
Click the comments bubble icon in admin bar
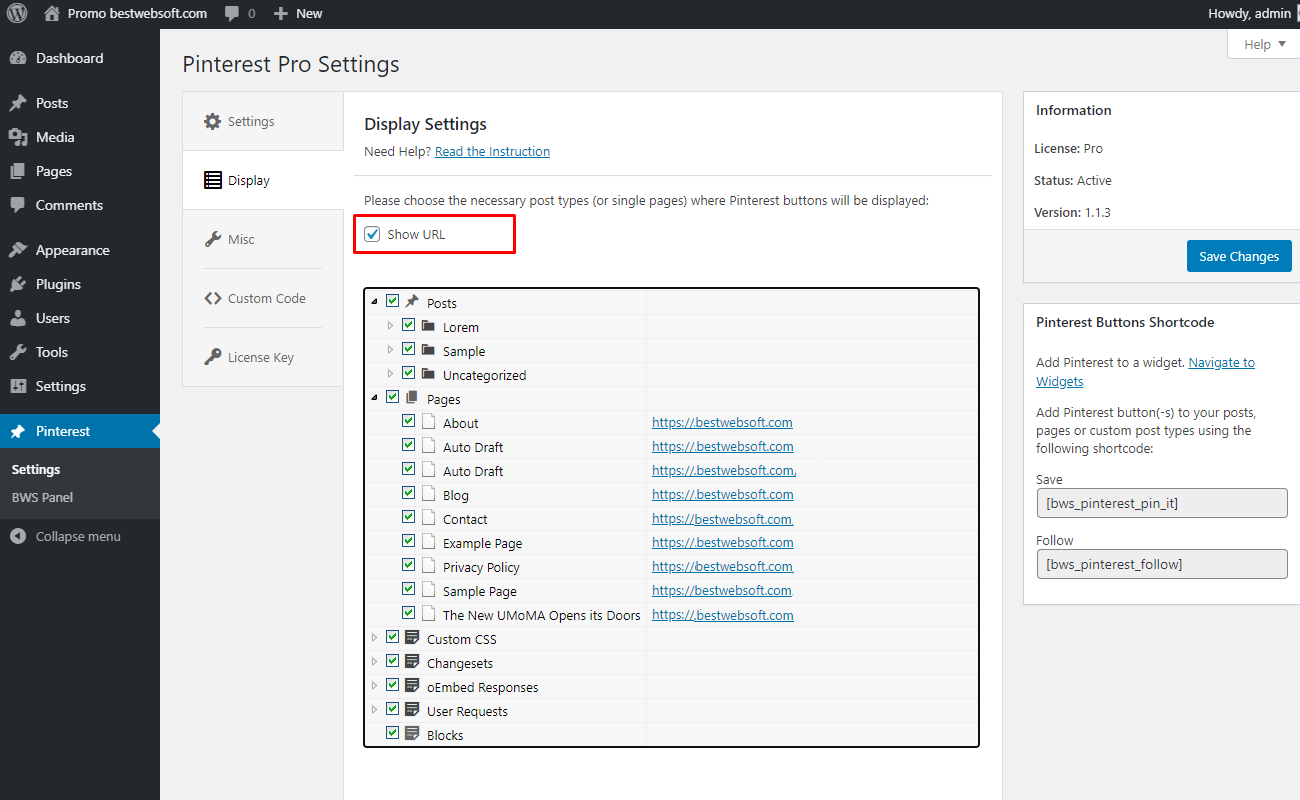232,14
